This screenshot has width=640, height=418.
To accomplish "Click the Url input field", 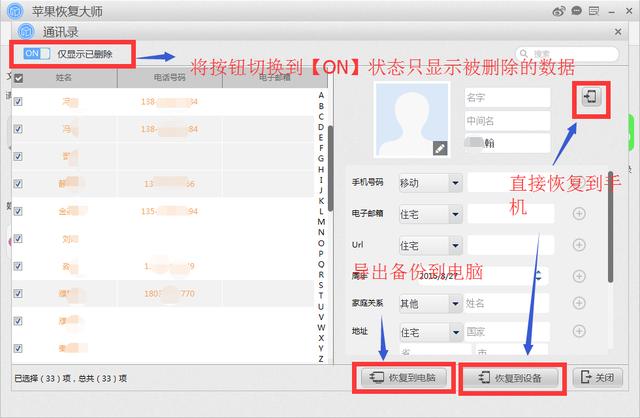I will click(511, 245).
